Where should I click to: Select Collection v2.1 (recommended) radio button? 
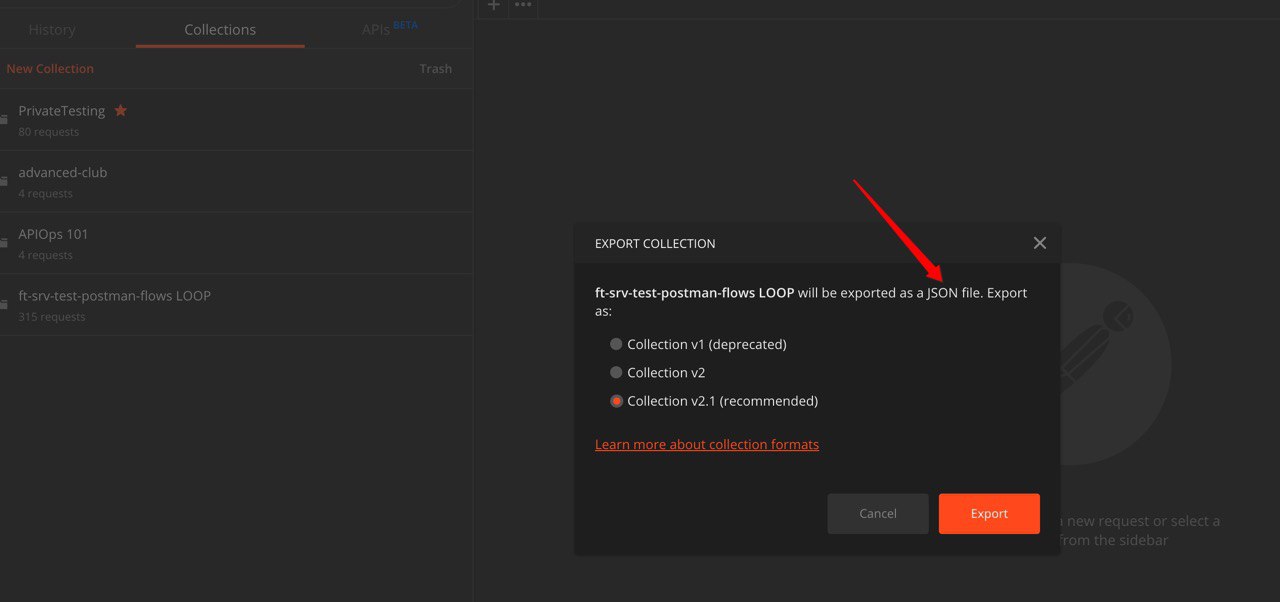tap(616, 401)
